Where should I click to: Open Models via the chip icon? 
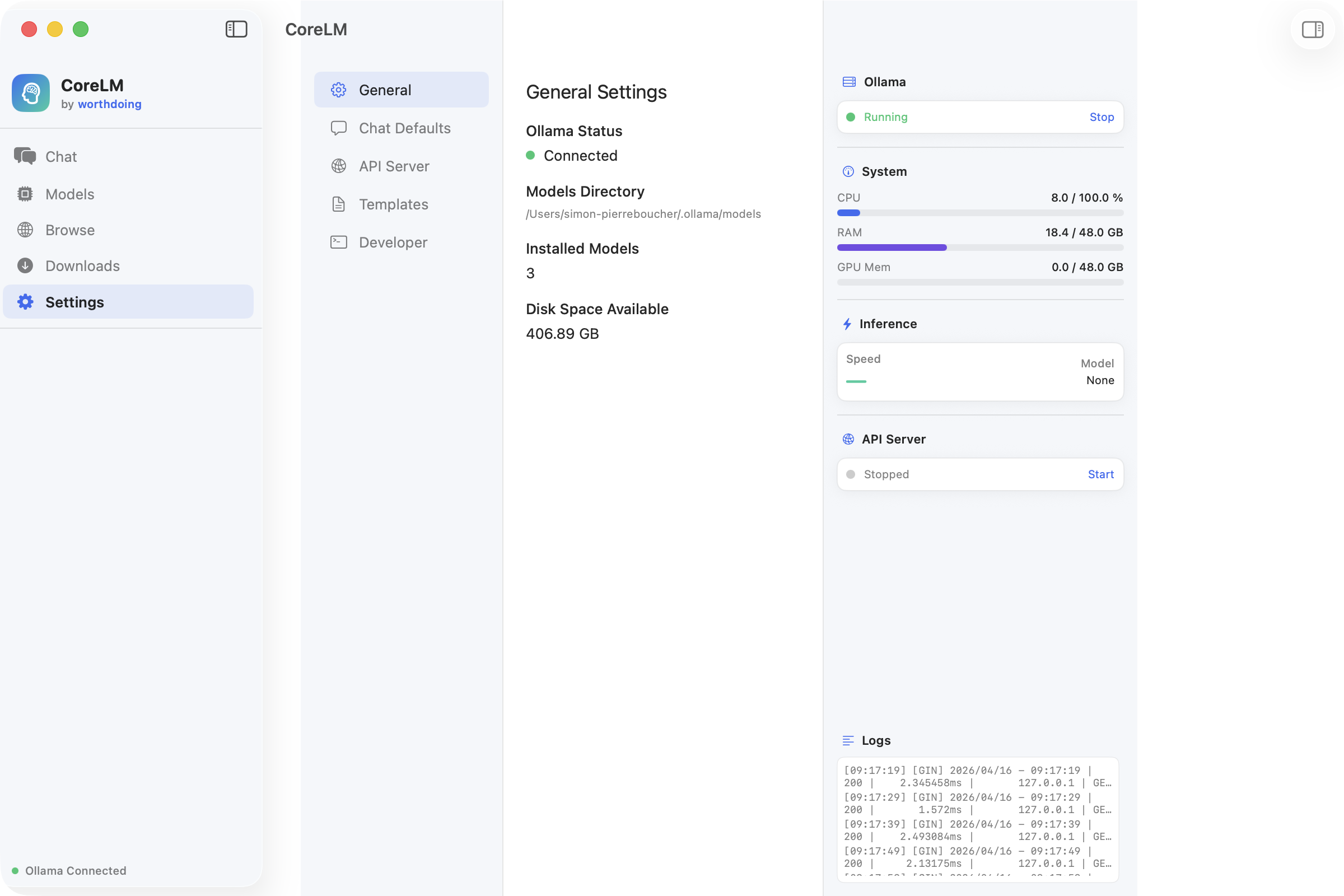[x=25, y=194]
